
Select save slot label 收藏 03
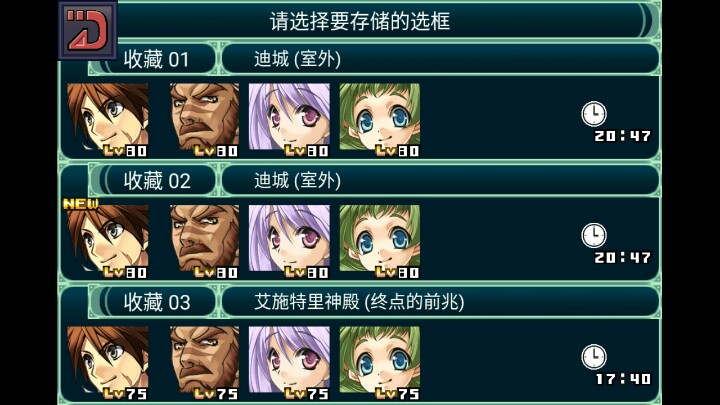156,302
